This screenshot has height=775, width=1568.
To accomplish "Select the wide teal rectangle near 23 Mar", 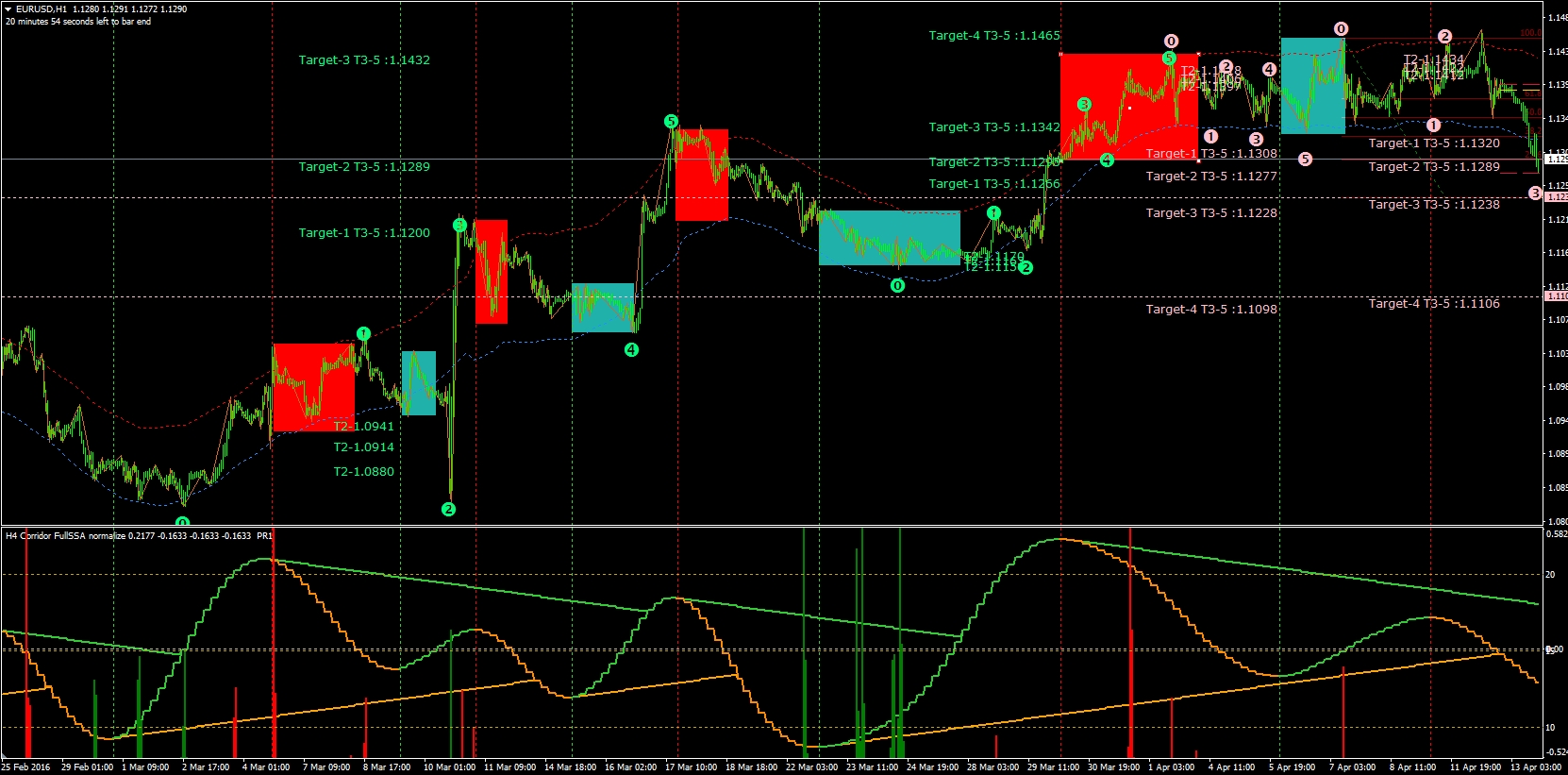I will point(890,237).
